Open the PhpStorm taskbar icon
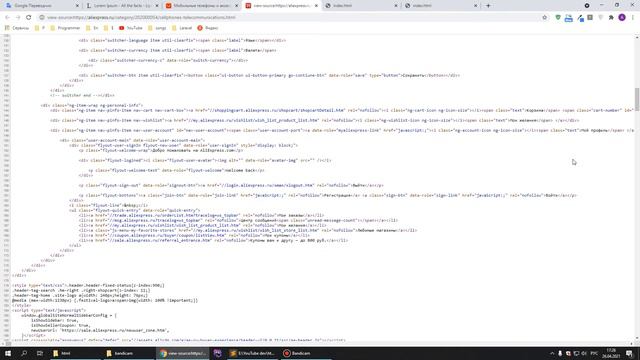640x360 pixels. 218,353
